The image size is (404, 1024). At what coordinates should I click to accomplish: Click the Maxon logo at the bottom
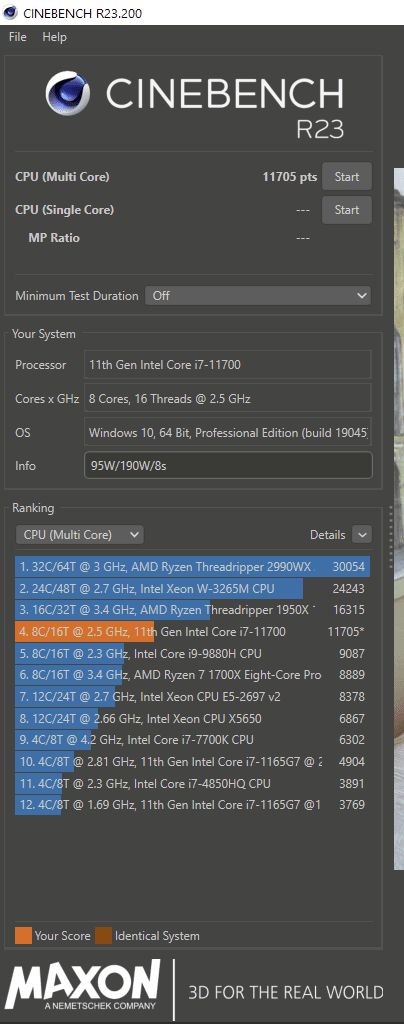click(83, 989)
